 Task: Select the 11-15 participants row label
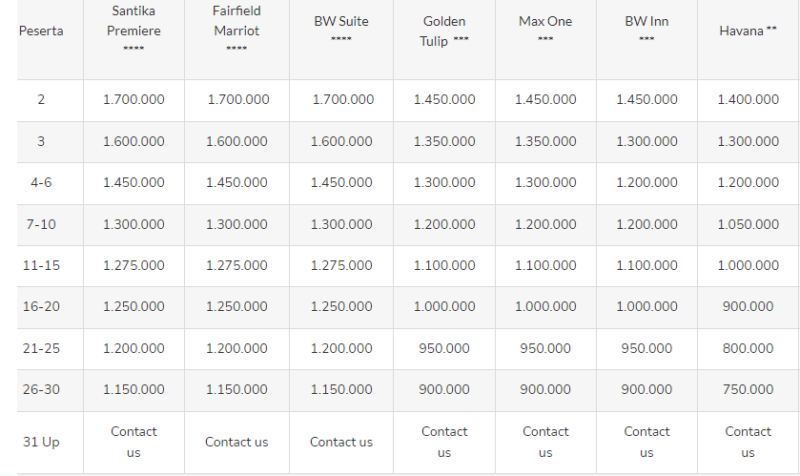(41, 265)
